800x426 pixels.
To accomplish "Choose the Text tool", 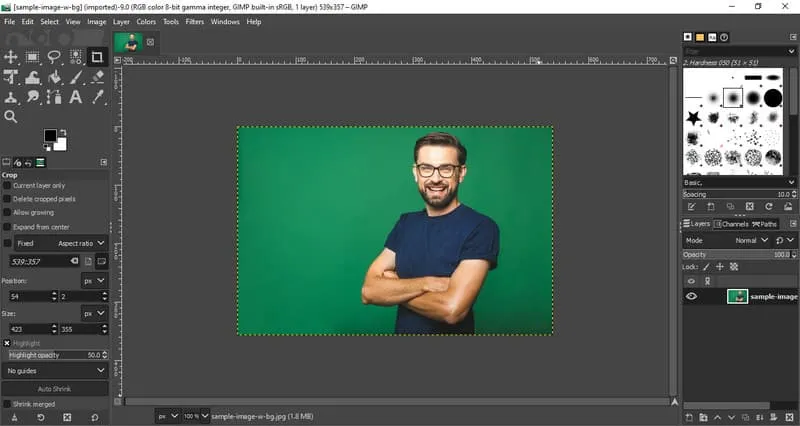I will click(x=76, y=97).
